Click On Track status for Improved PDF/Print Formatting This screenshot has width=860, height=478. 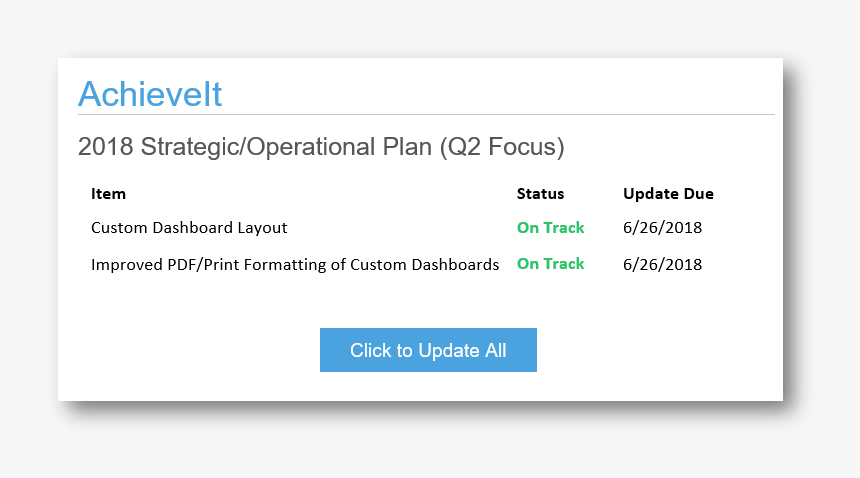550,264
